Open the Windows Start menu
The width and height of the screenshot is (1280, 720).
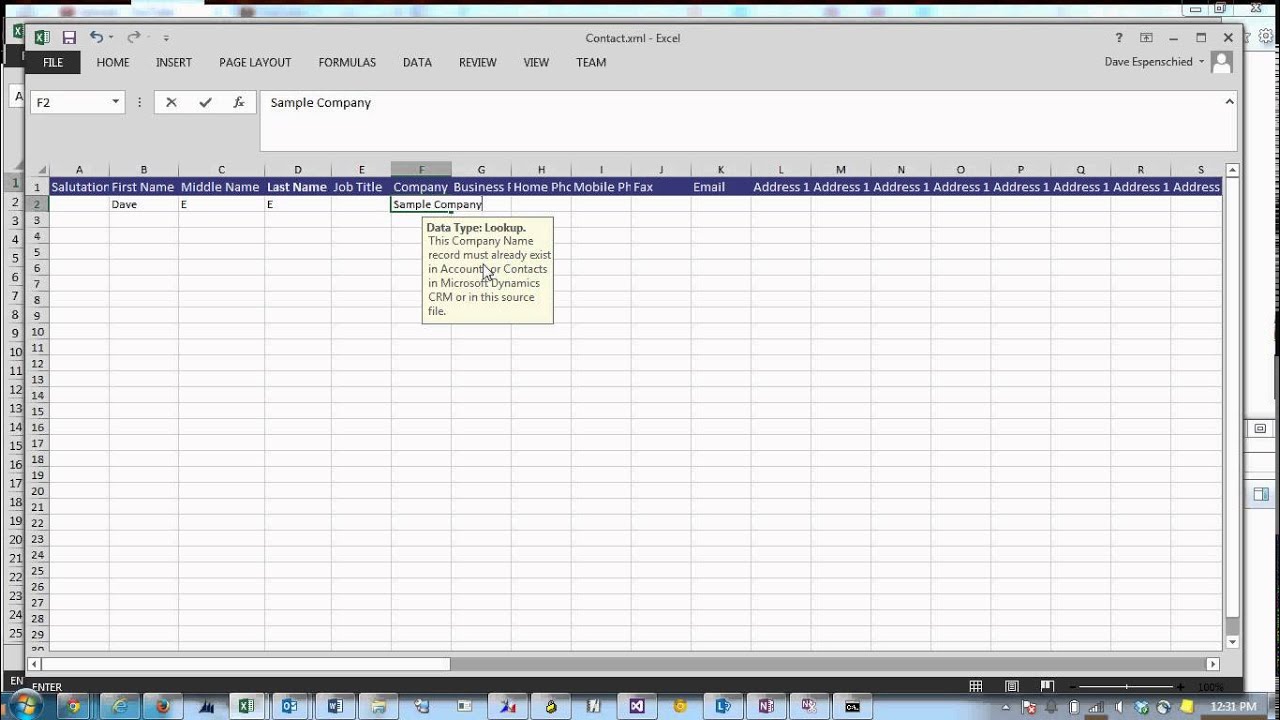tap(26, 705)
